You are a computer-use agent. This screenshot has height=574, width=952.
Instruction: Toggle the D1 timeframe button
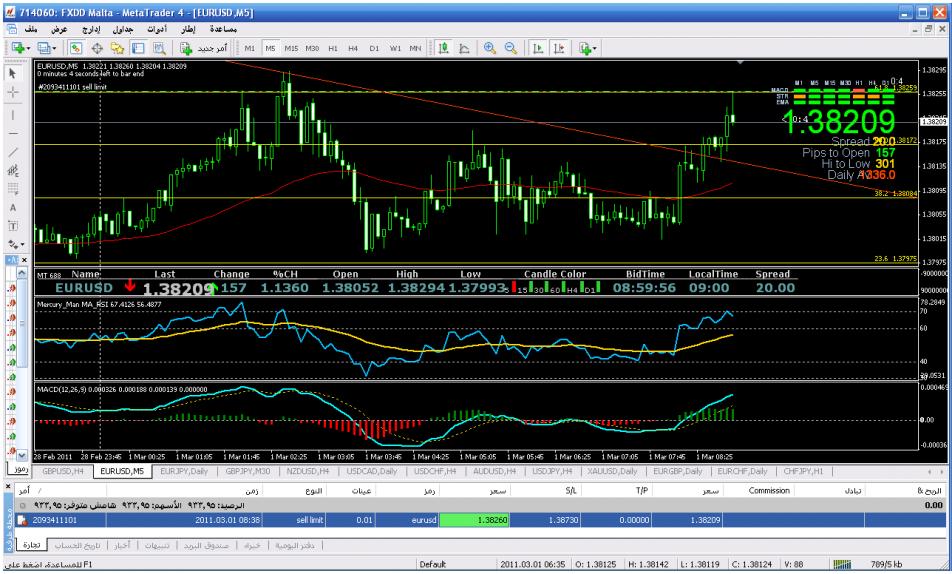point(375,48)
